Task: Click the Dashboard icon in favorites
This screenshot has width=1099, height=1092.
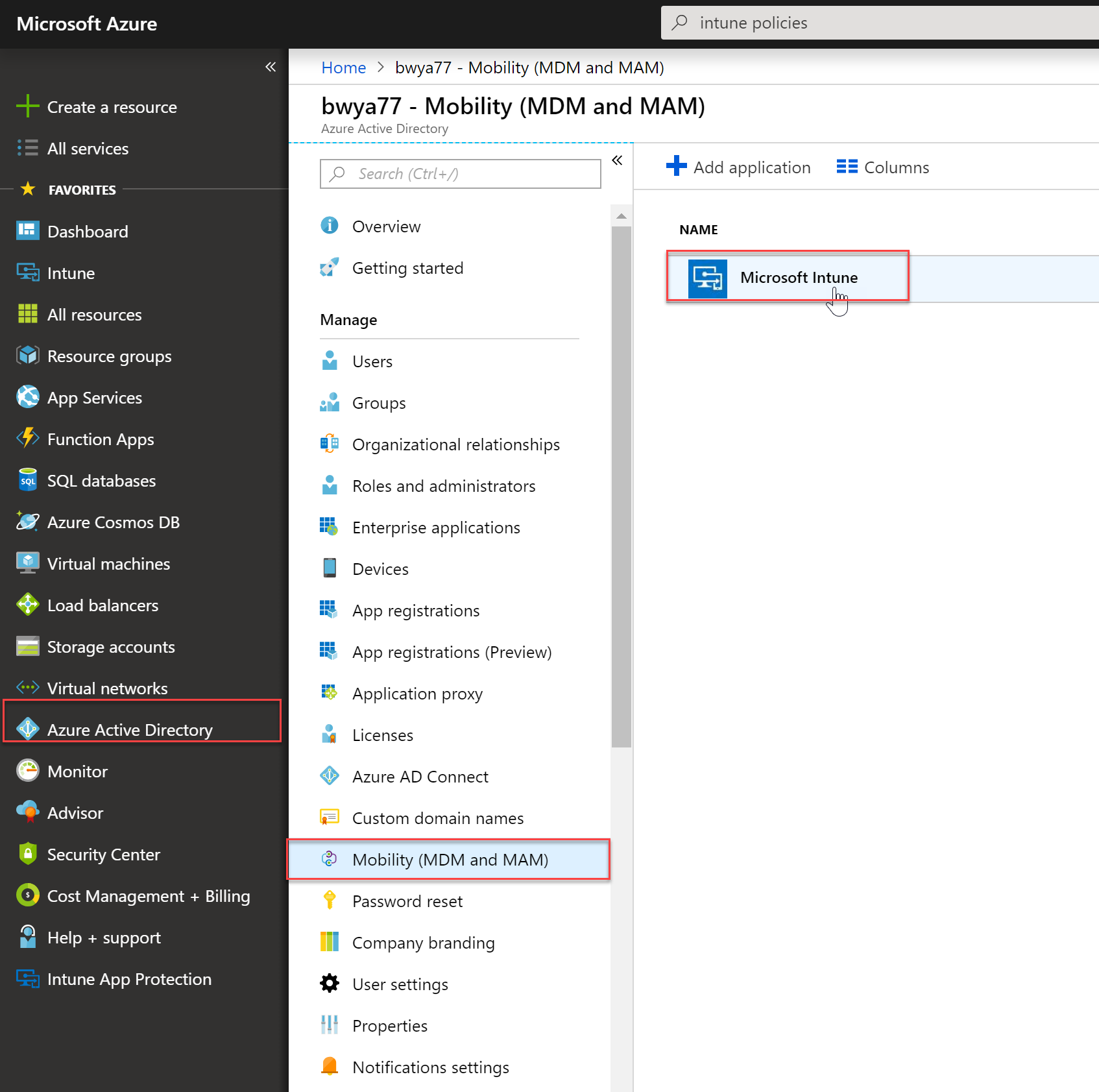Action: 27,230
